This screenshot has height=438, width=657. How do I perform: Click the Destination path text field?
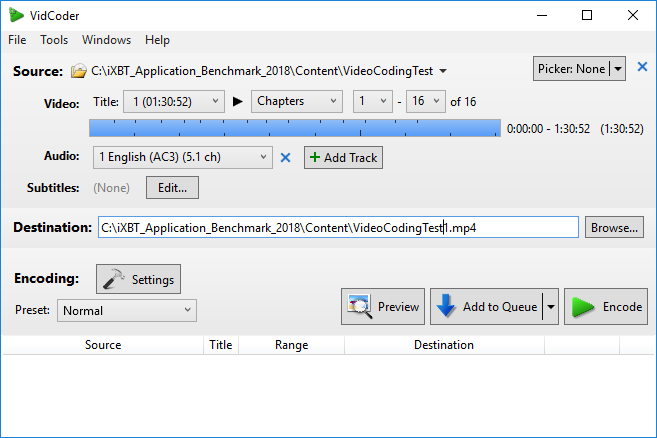(338, 228)
